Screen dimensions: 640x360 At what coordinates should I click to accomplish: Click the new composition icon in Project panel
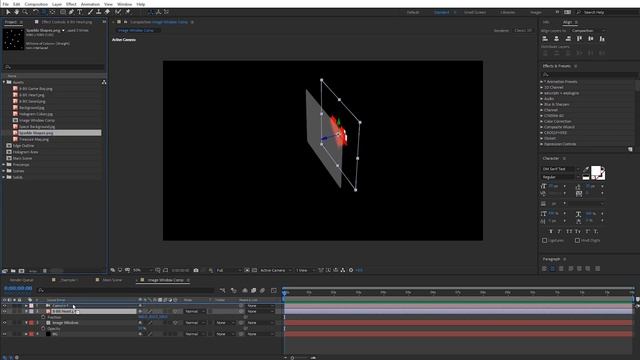(x=21, y=271)
